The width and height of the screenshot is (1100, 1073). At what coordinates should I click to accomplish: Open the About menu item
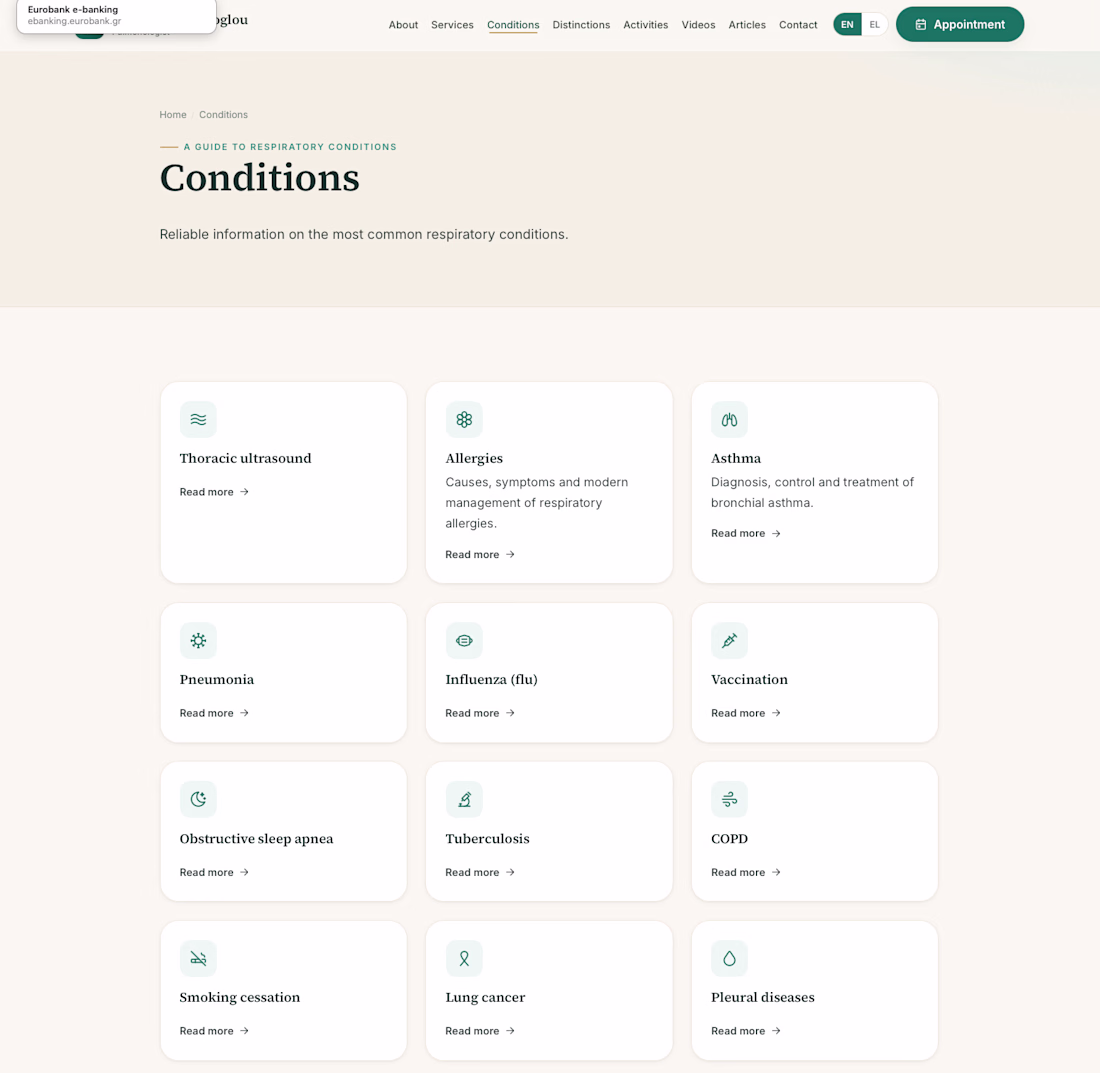(x=403, y=25)
